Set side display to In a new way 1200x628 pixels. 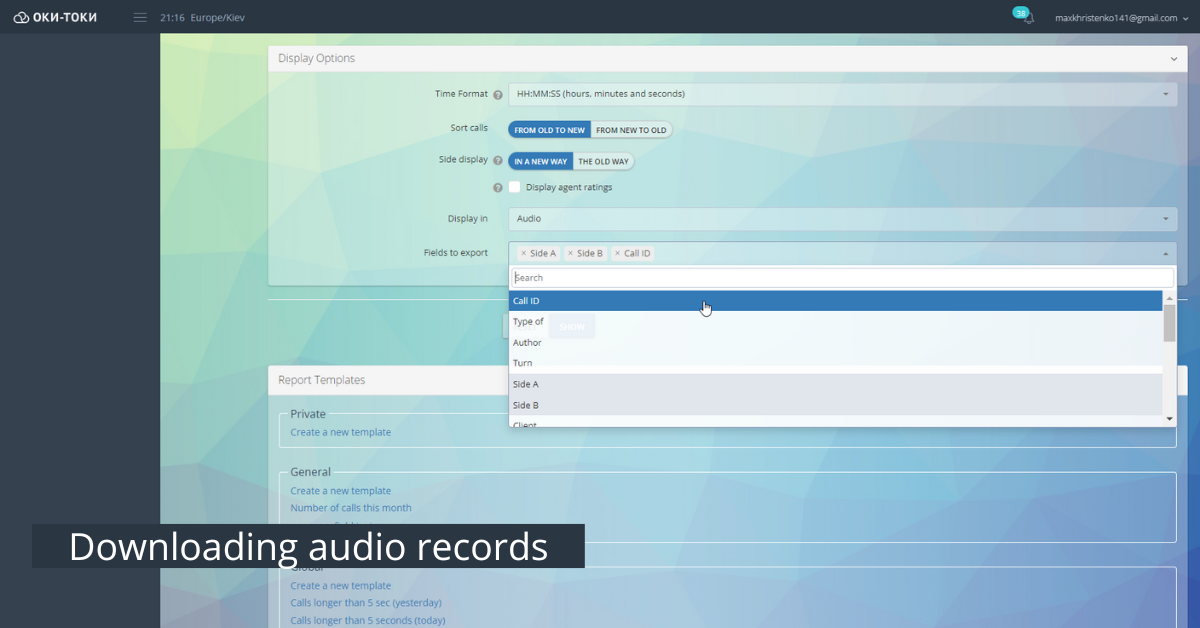tap(541, 161)
